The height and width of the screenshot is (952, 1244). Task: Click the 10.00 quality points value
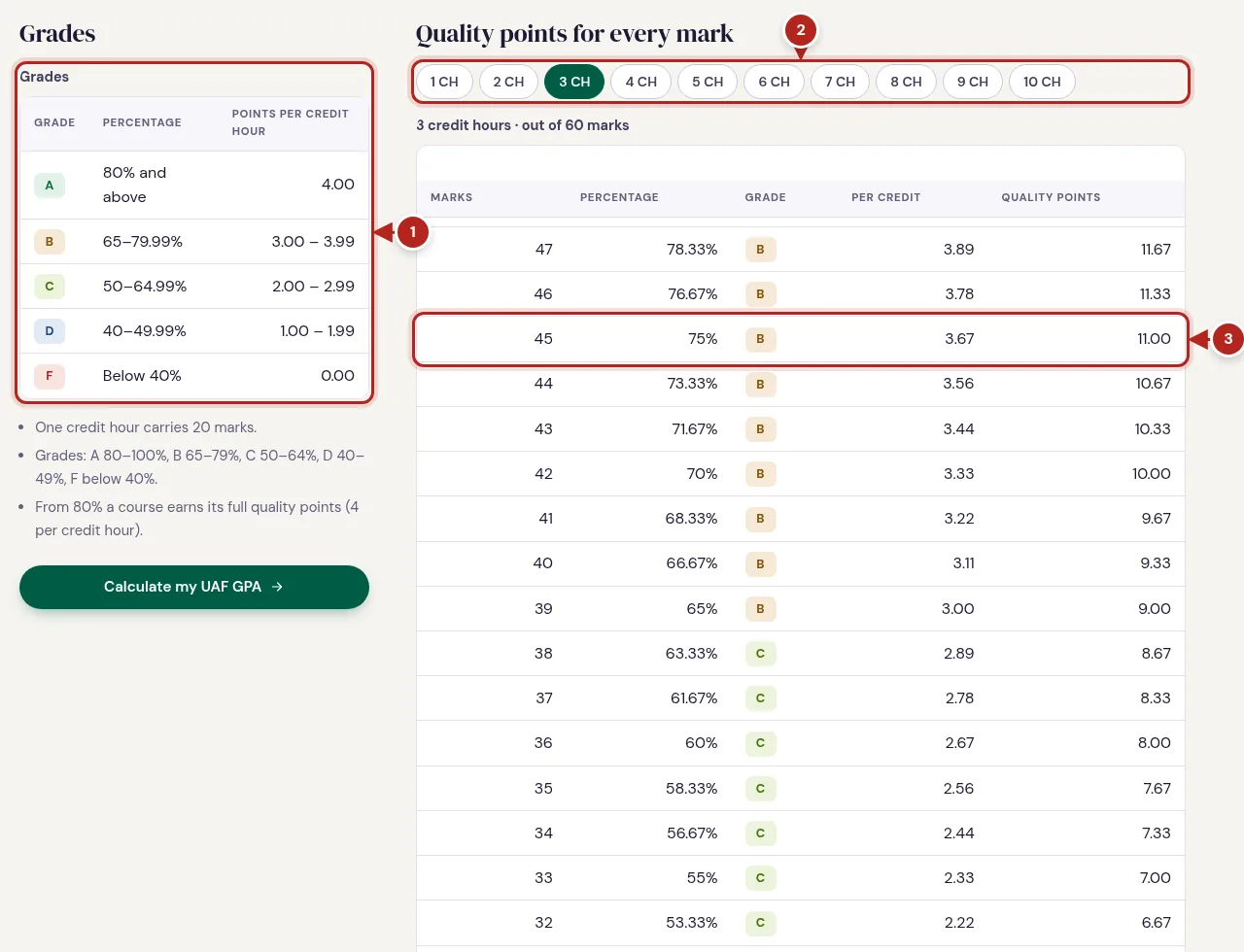[1151, 474]
